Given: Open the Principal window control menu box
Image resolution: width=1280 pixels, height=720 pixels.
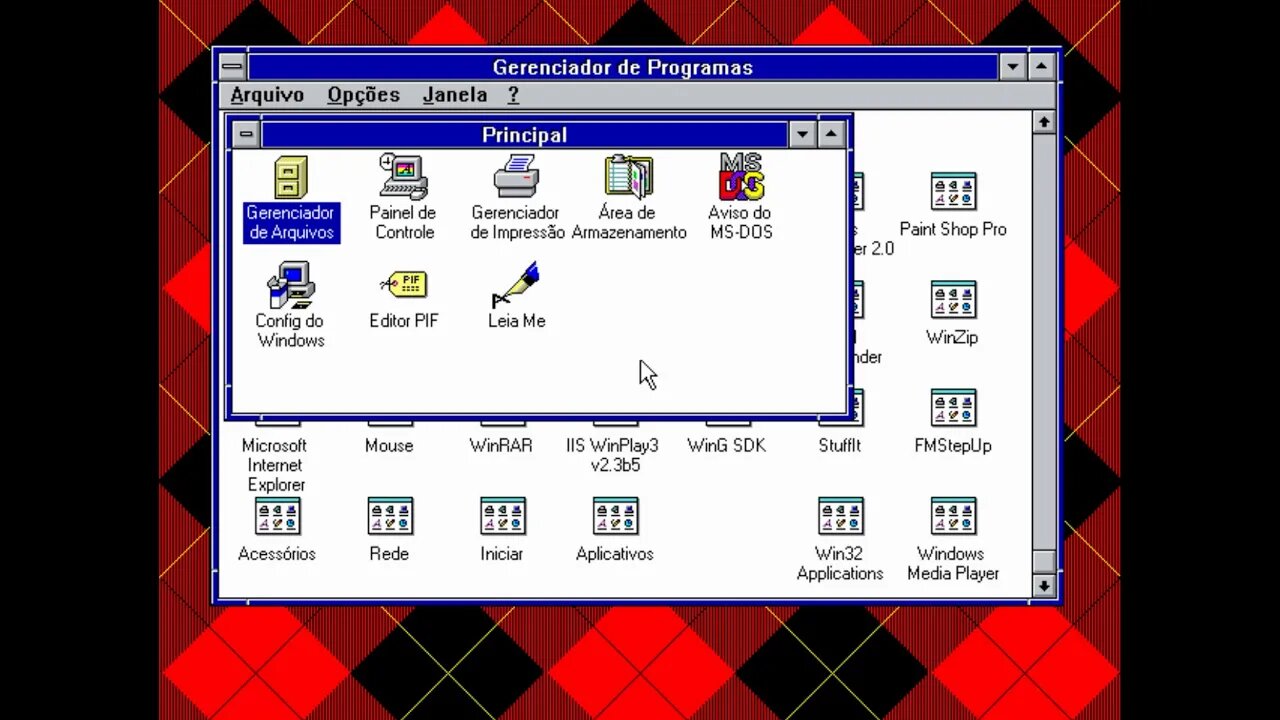Looking at the screenshot, I should [x=245, y=134].
